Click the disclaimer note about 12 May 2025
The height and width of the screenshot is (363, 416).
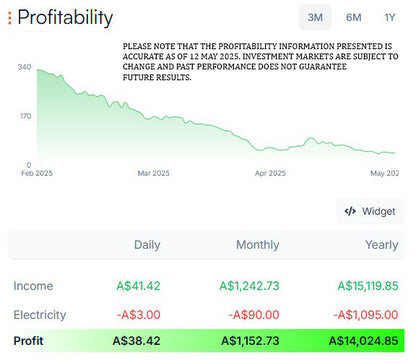(260, 62)
